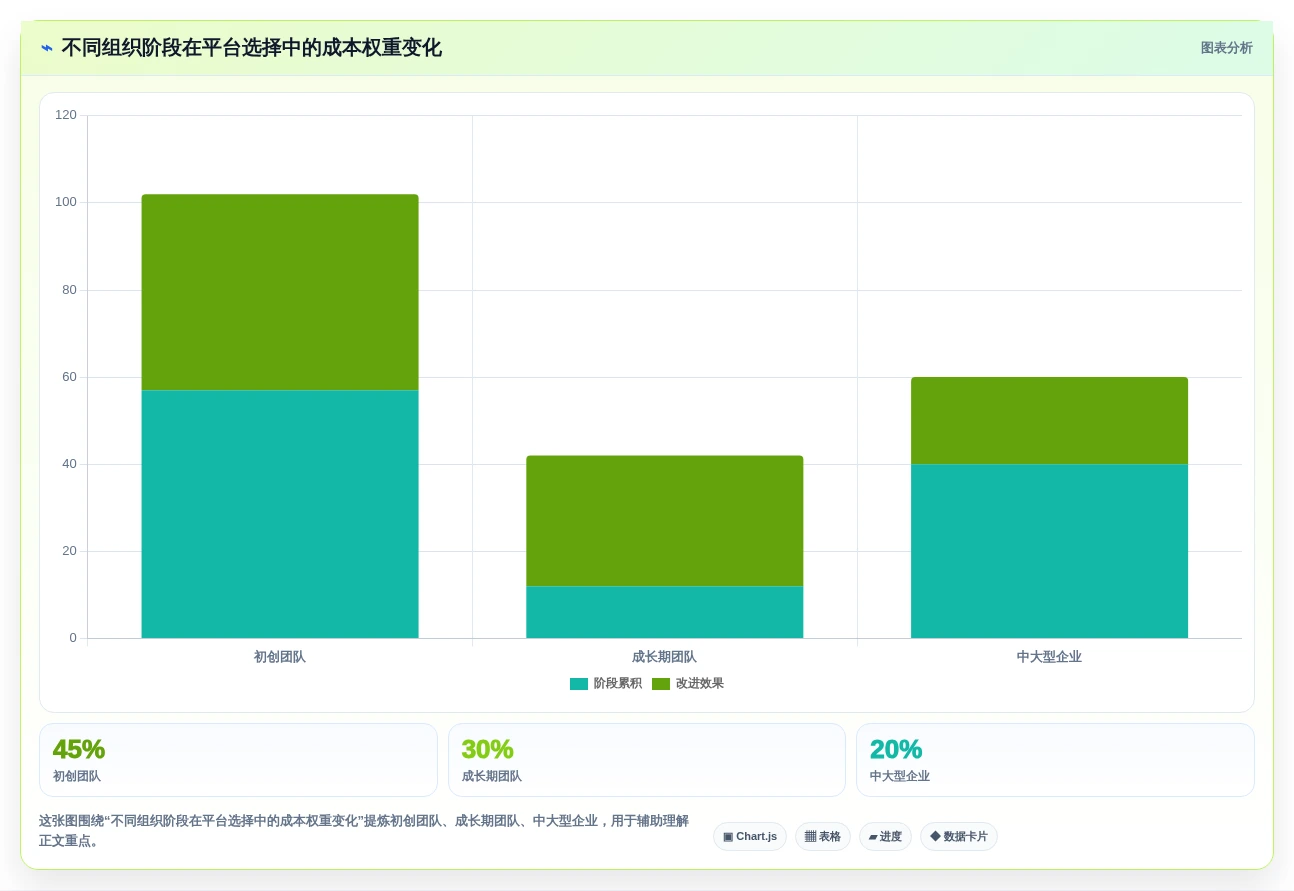This screenshot has height=891, width=1294.
Task: Toggle the 改进效果 legend item
Action: pyautogui.click(x=688, y=684)
